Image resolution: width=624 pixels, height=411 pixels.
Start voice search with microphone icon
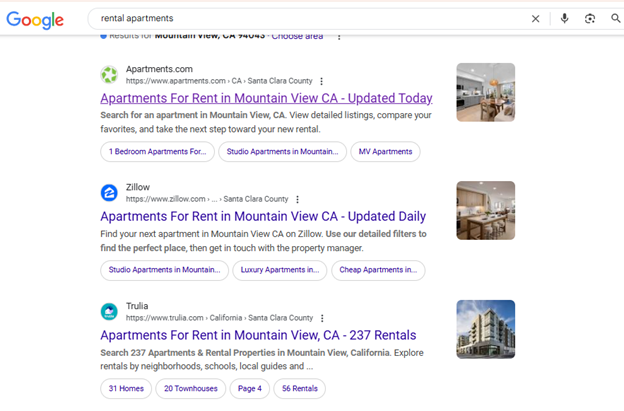[x=564, y=18]
